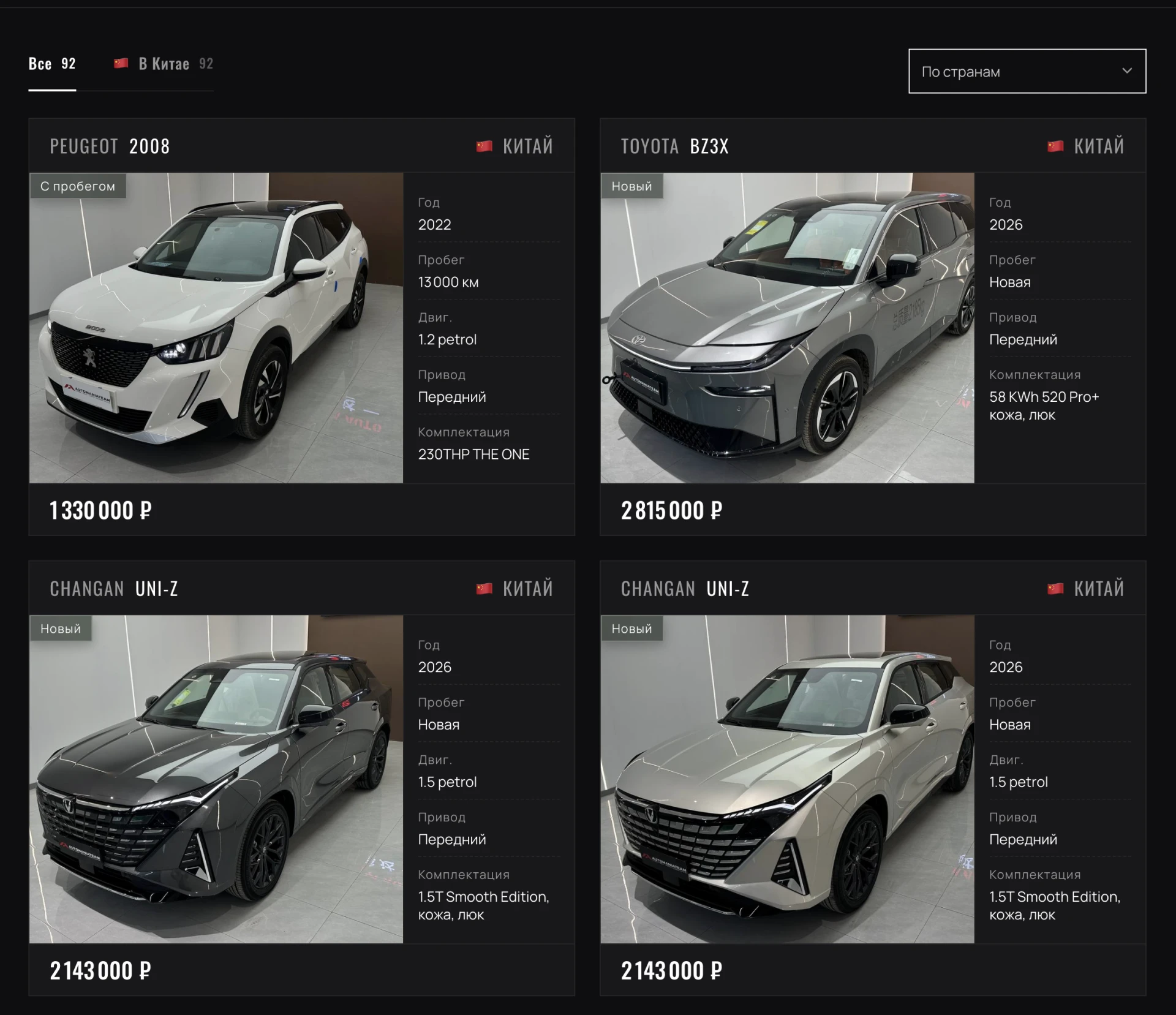The width and height of the screenshot is (1176, 1015).
Task: Click the "1 330 000 ₽" price
Action: point(100,510)
